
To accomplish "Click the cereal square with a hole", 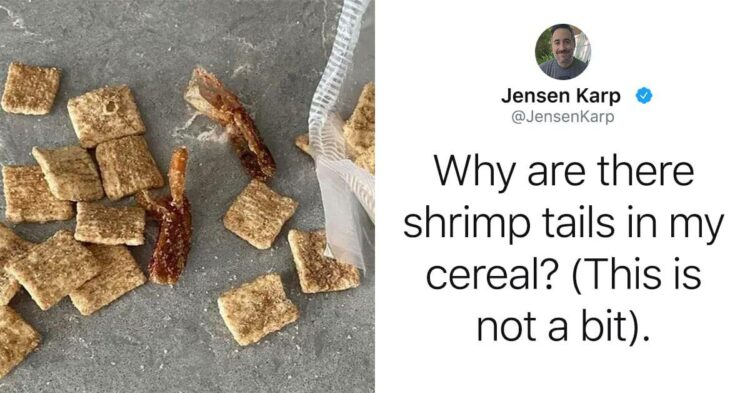I will tap(106, 115).
